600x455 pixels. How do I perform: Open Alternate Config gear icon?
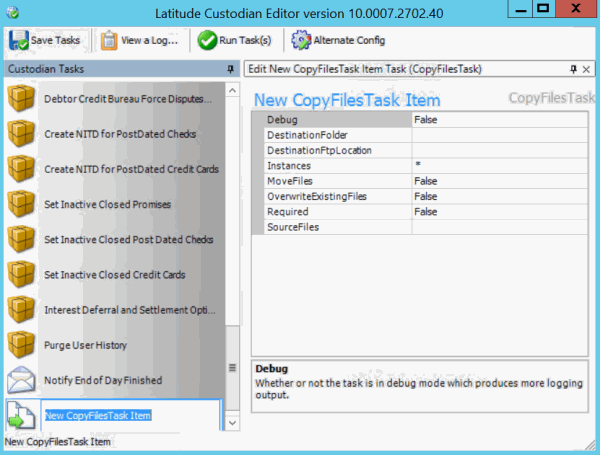tap(300, 40)
